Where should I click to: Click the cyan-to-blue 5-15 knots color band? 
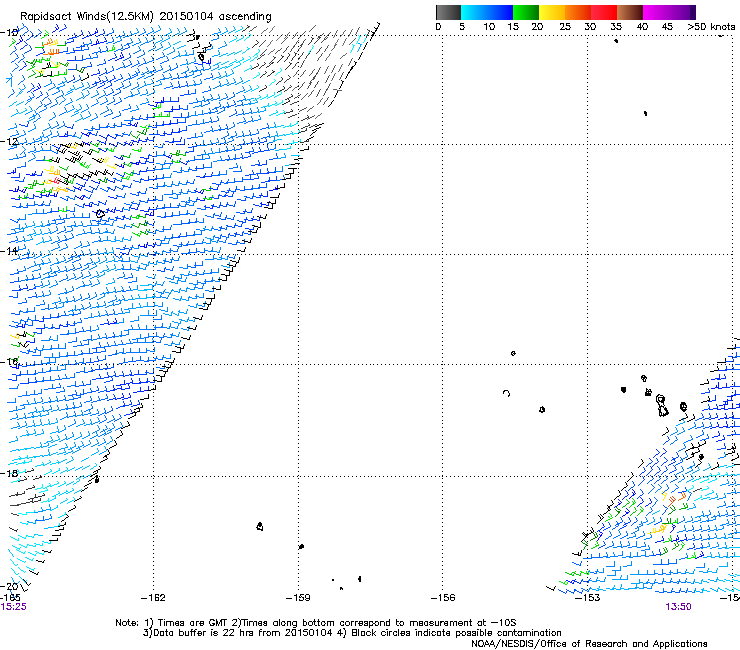487,12
